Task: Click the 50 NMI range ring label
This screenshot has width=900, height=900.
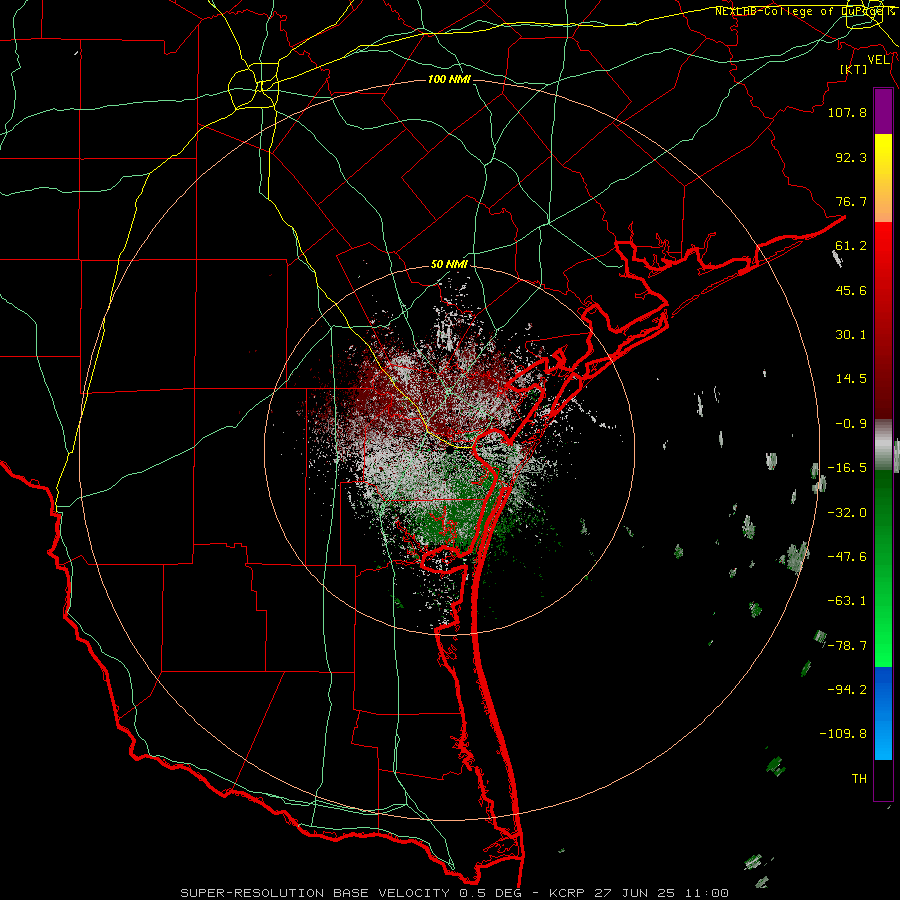Action: (x=449, y=265)
